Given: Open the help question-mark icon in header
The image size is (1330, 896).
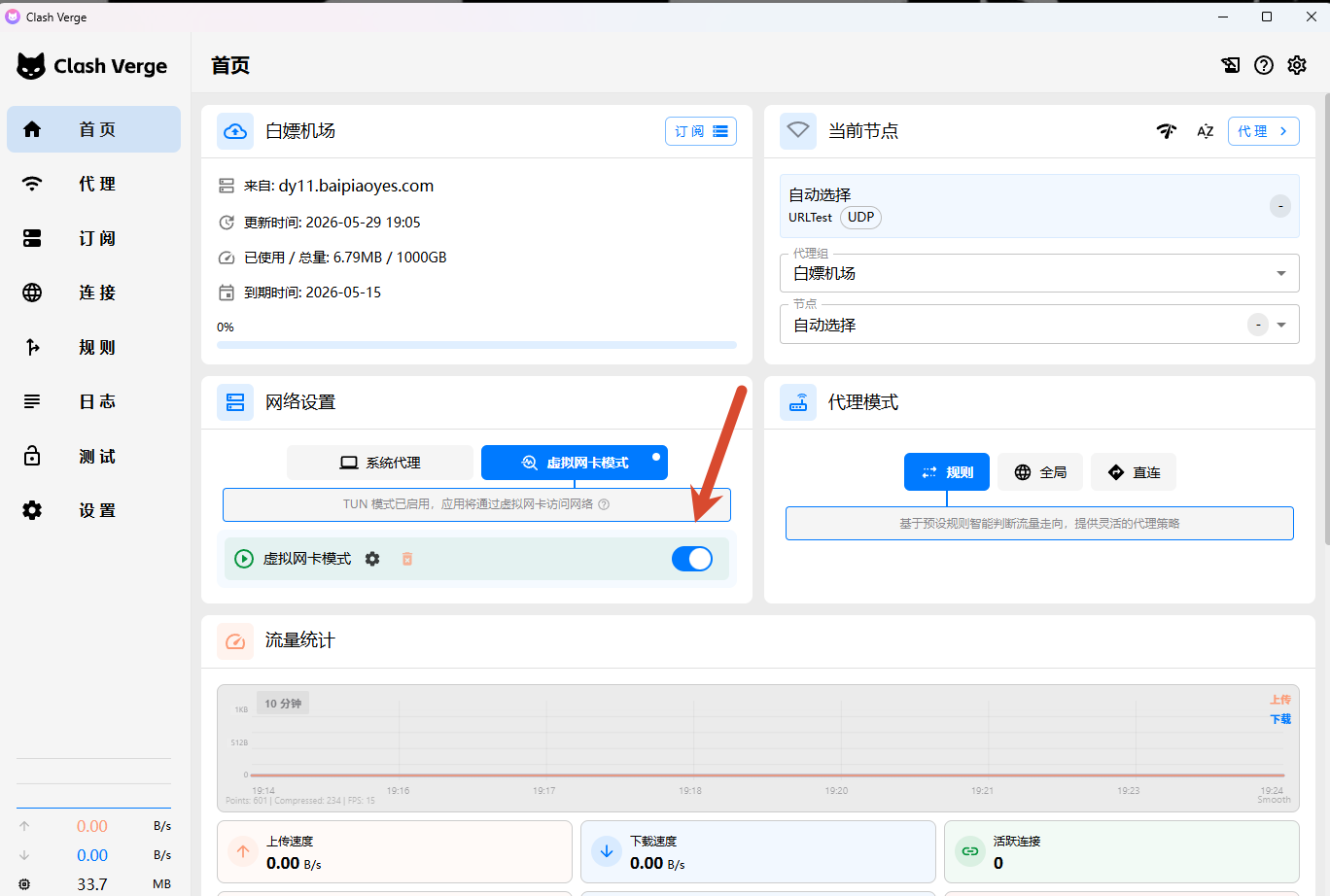Looking at the screenshot, I should tap(1264, 65).
